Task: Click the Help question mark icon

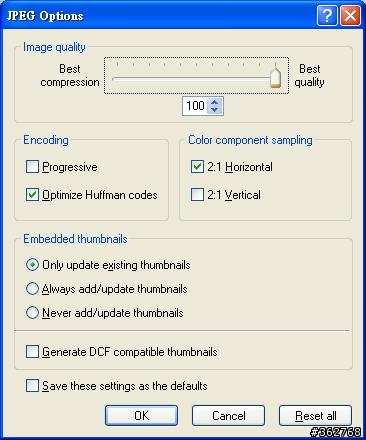Action: (327, 16)
